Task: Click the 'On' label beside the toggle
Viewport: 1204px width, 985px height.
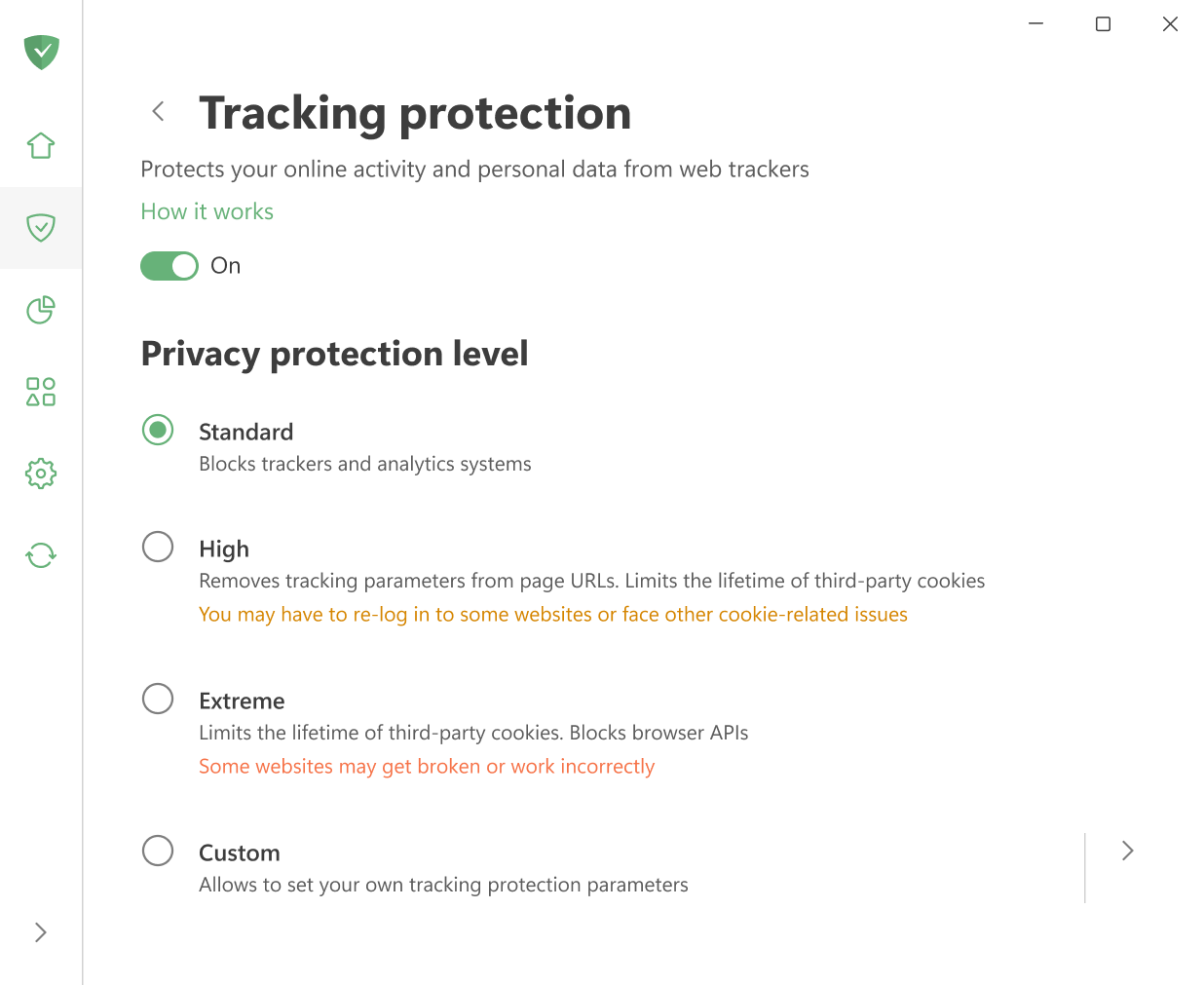Action: pos(225,265)
